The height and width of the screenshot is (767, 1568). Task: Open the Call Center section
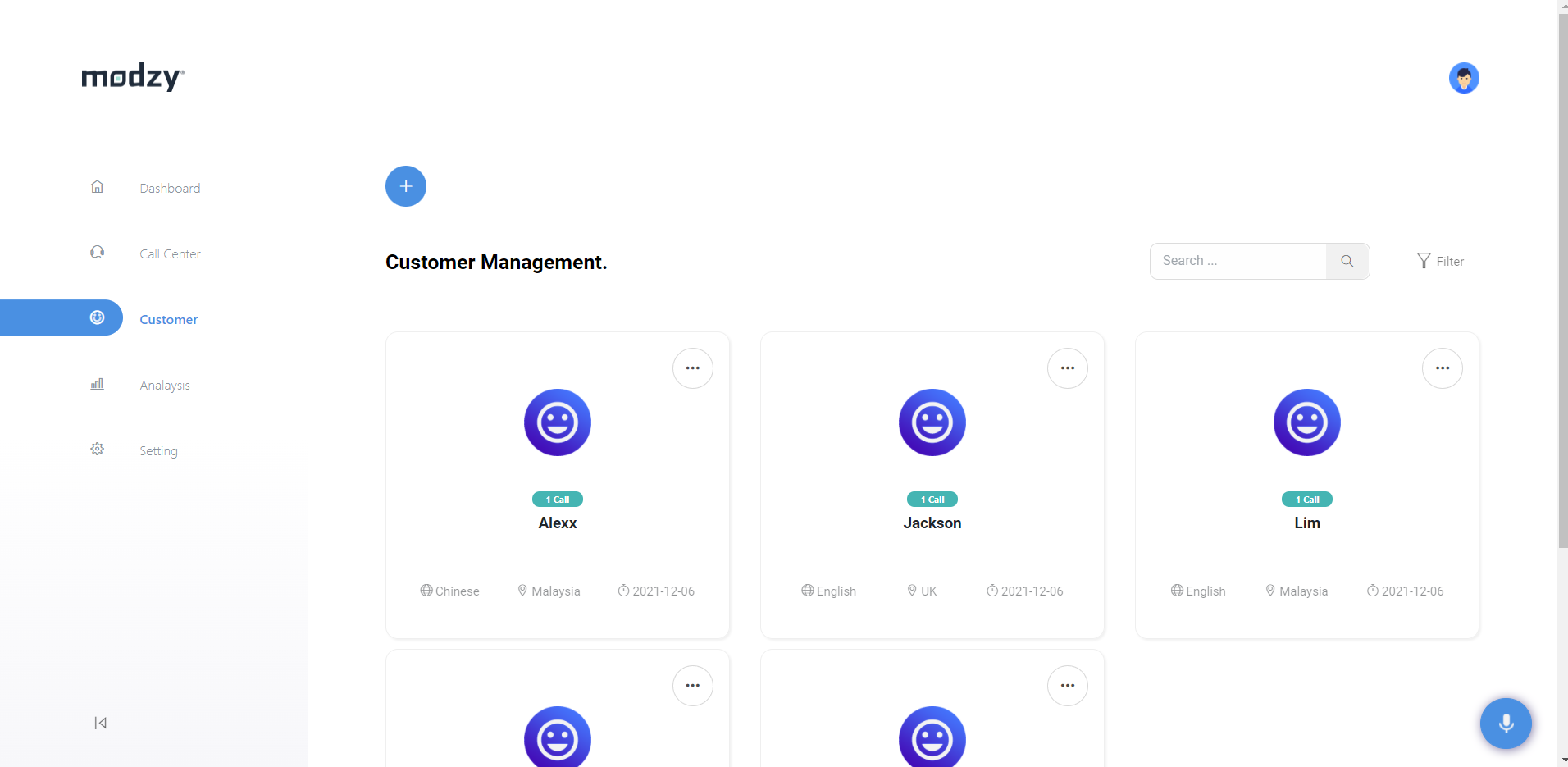170,253
